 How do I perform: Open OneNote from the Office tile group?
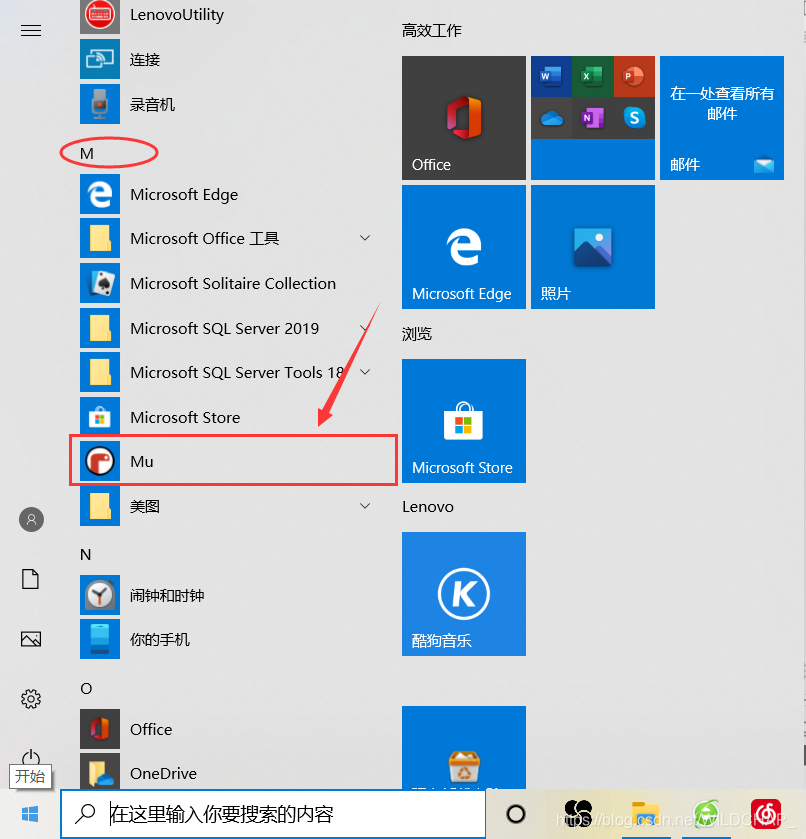(592, 118)
